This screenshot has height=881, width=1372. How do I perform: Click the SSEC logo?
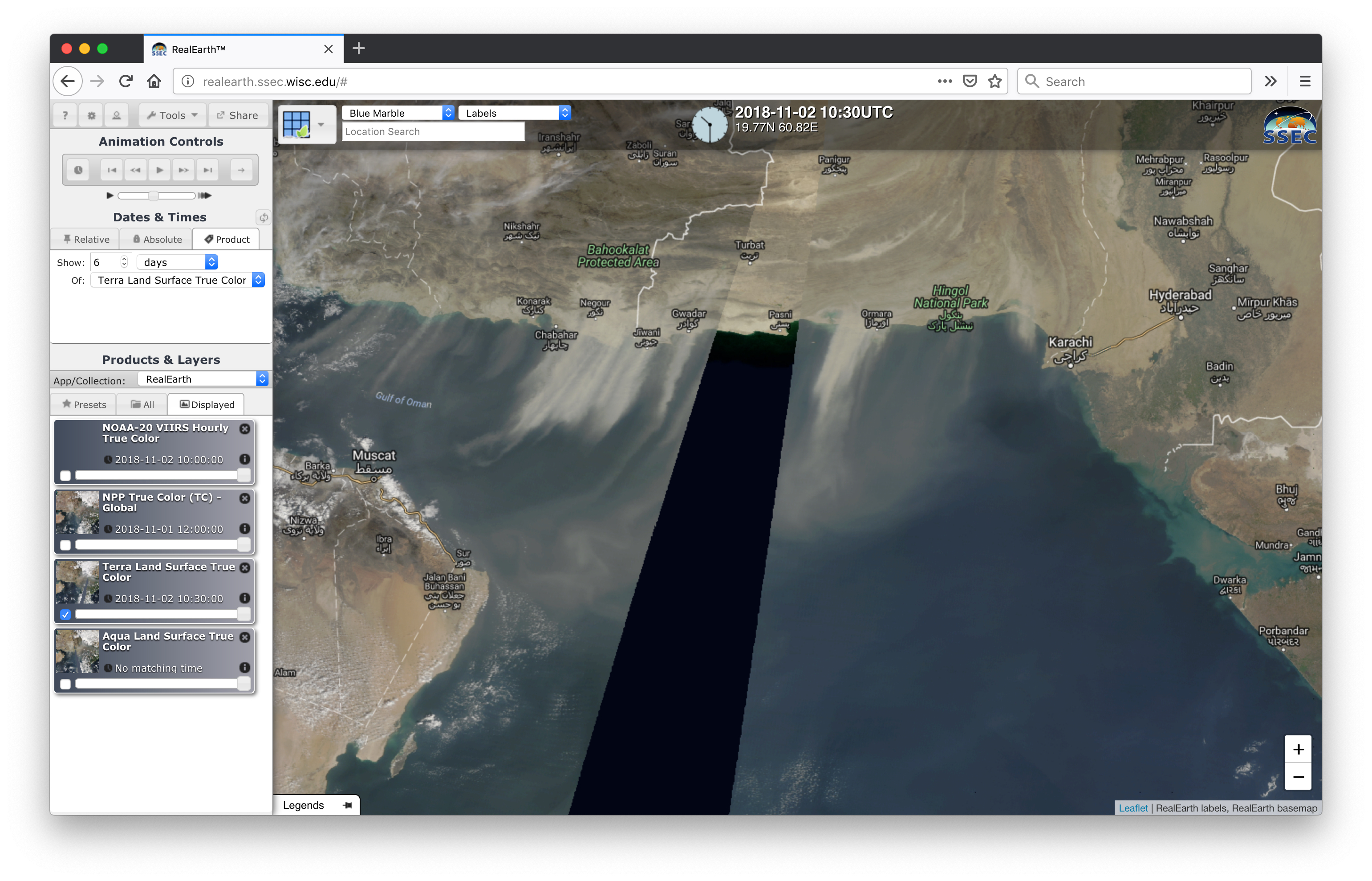pos(1290,125)
